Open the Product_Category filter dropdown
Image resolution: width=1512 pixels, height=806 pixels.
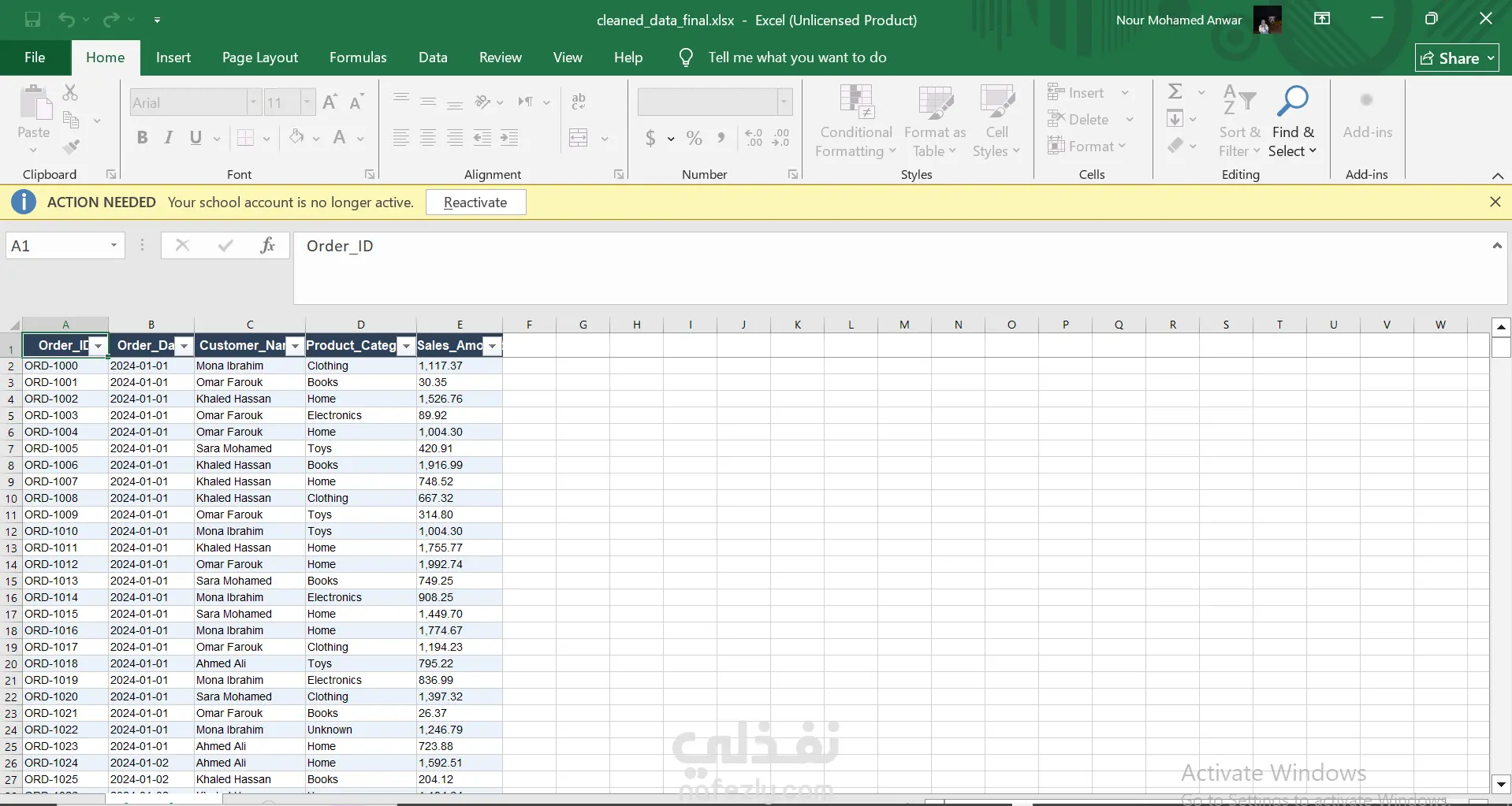click(406, 346)
